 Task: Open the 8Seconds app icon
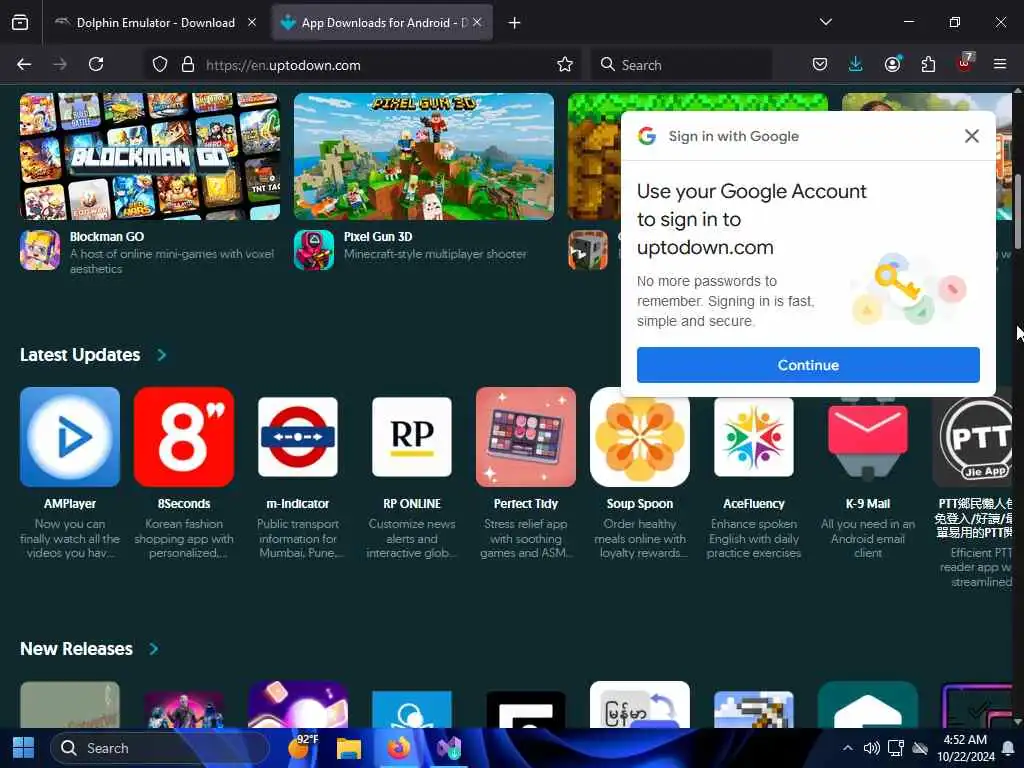point(184,437)
